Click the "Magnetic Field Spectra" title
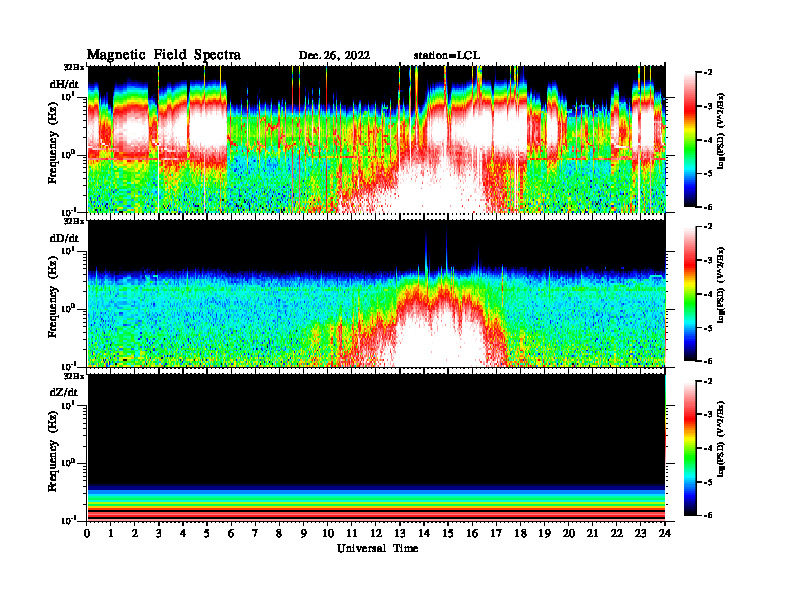Screen dimensions: 792x612 pos(164,55)
